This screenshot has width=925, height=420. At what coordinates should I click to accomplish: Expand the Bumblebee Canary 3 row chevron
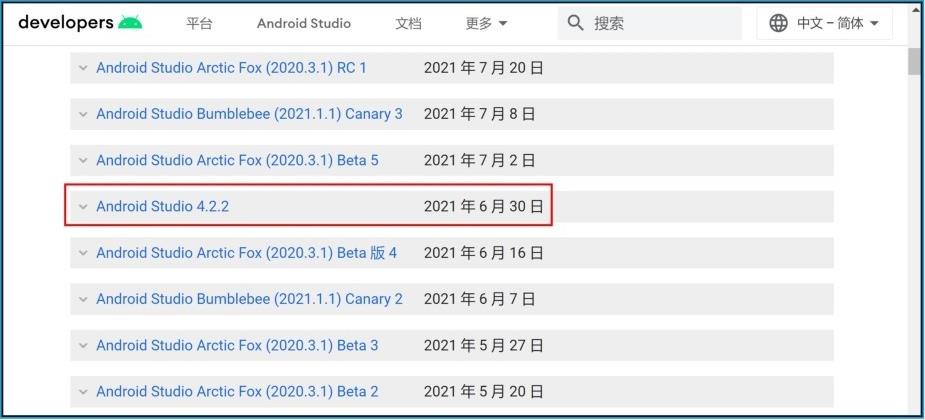tap(83, 114)
